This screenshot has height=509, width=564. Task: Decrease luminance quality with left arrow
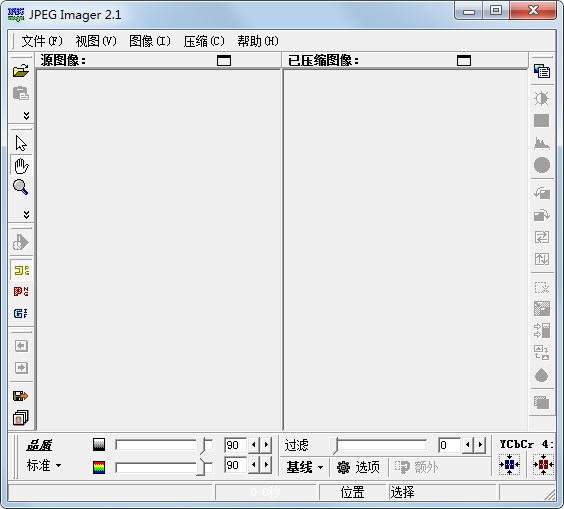[x=254, y=445]
